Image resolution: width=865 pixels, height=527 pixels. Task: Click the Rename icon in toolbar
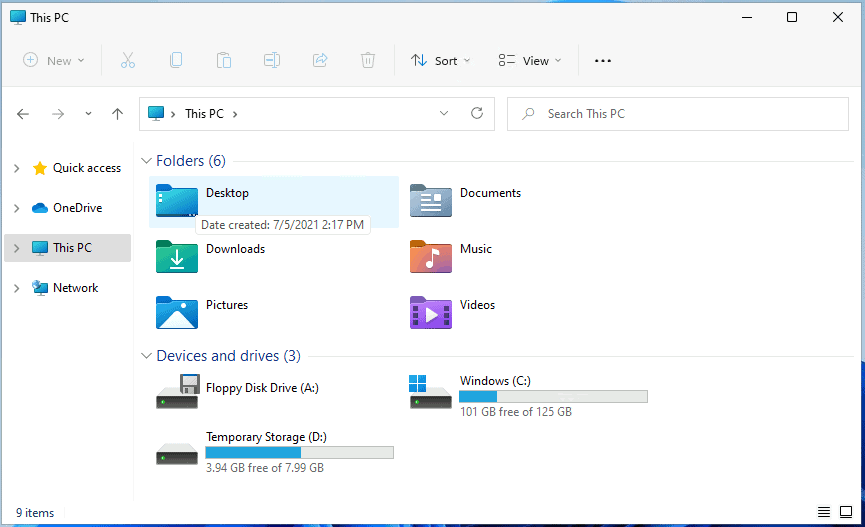(272, 60)
